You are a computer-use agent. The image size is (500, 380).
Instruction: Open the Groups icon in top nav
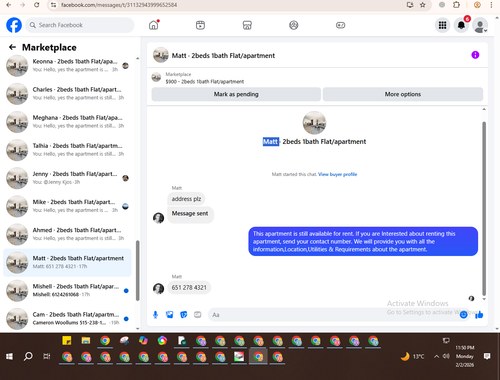[x=294, y=25]
